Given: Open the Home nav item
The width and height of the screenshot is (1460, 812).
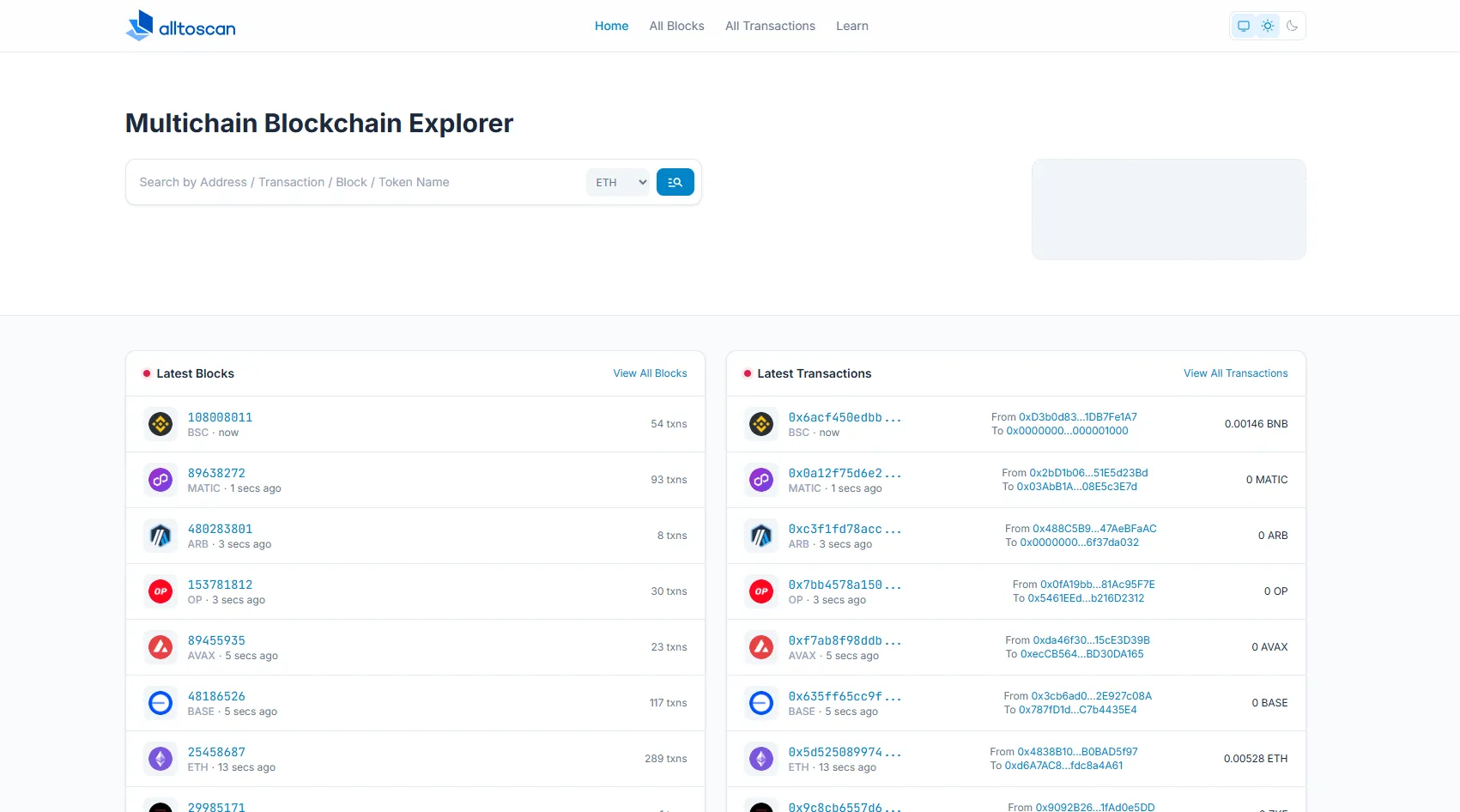Looking at the screenshot, I should point(612,26).
